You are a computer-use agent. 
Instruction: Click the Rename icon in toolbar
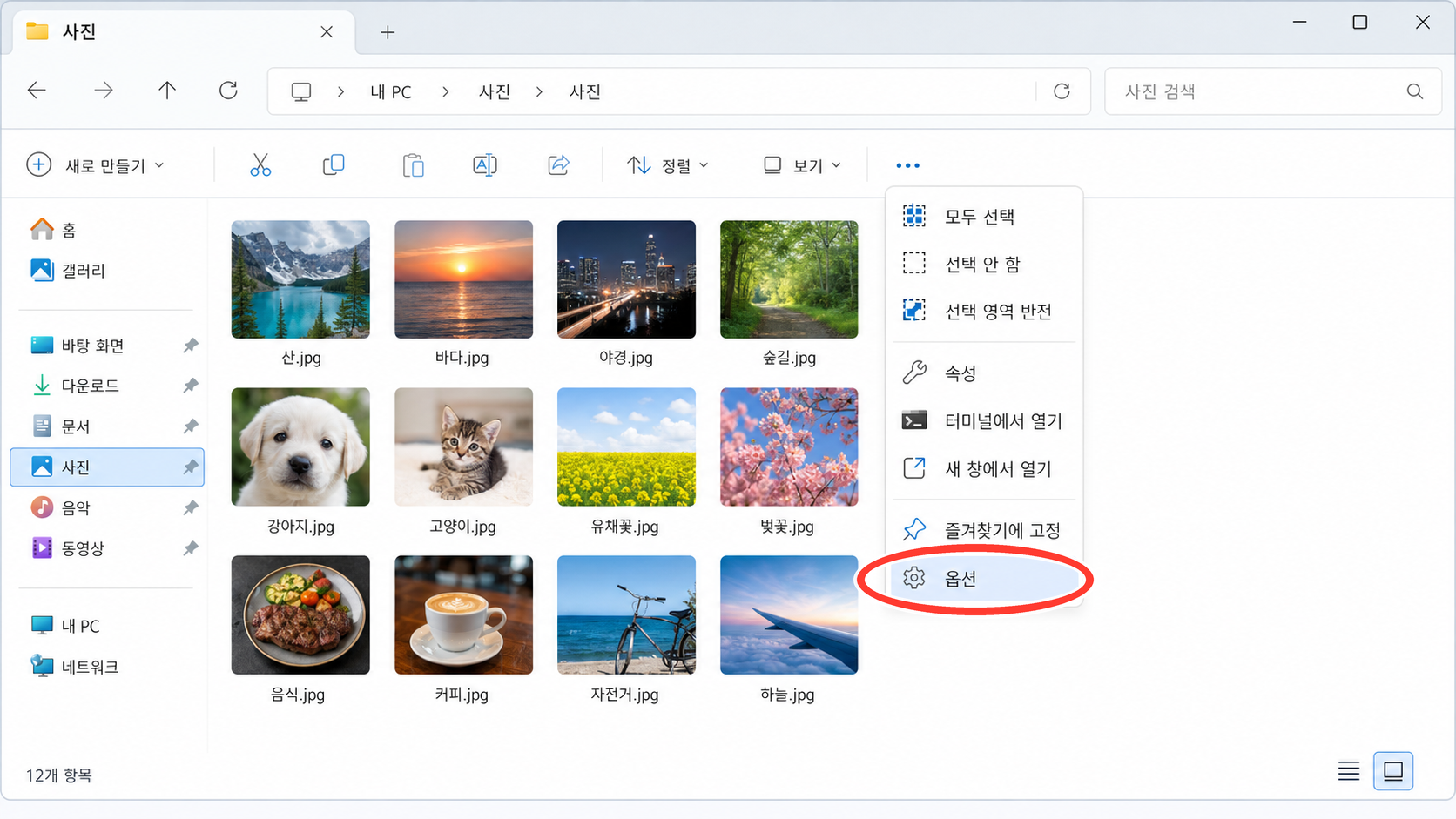tap(485, 164)
